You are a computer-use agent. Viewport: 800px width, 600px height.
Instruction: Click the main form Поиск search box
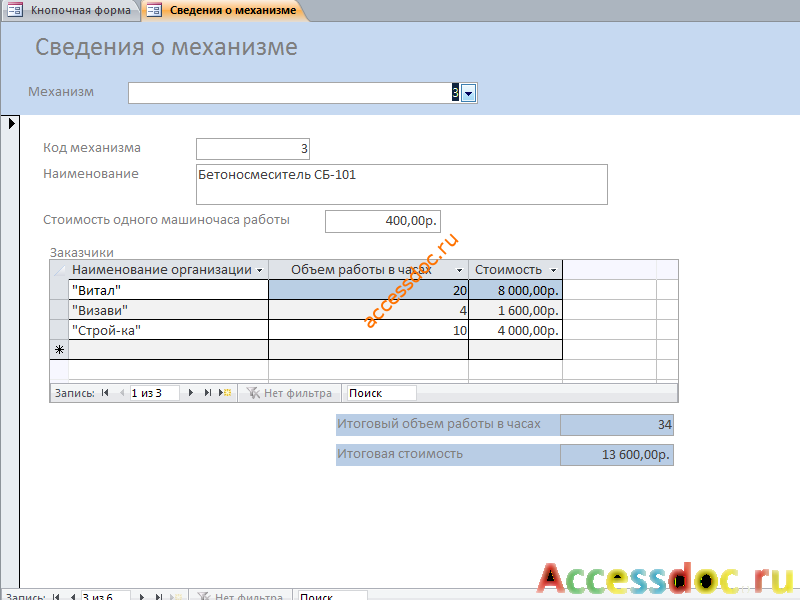coord(332,596)
